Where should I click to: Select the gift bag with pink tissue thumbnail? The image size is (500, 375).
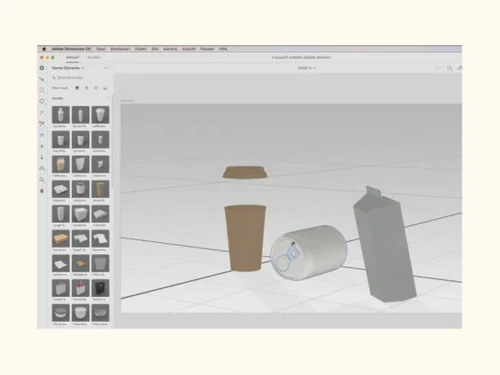pos(80,288)
